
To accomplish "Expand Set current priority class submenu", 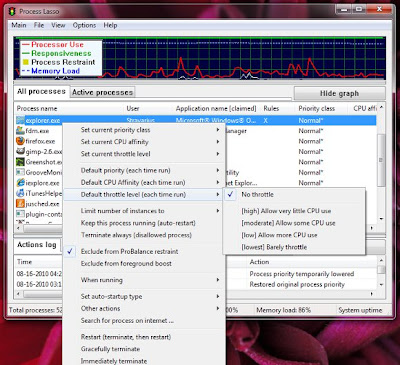I will [x=115, y=130].
